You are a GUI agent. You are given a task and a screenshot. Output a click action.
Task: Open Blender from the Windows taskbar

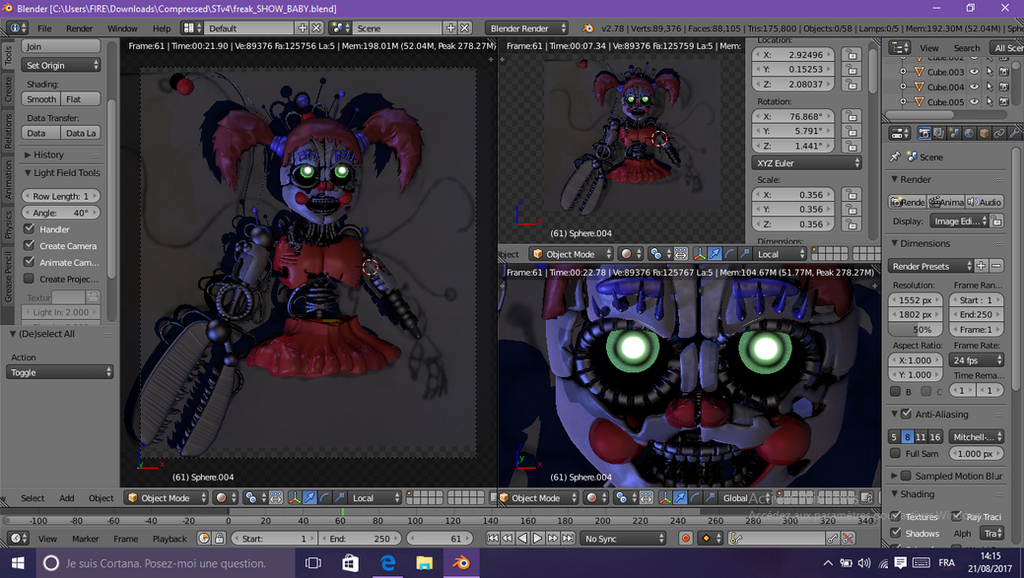[x=461, y=563]
